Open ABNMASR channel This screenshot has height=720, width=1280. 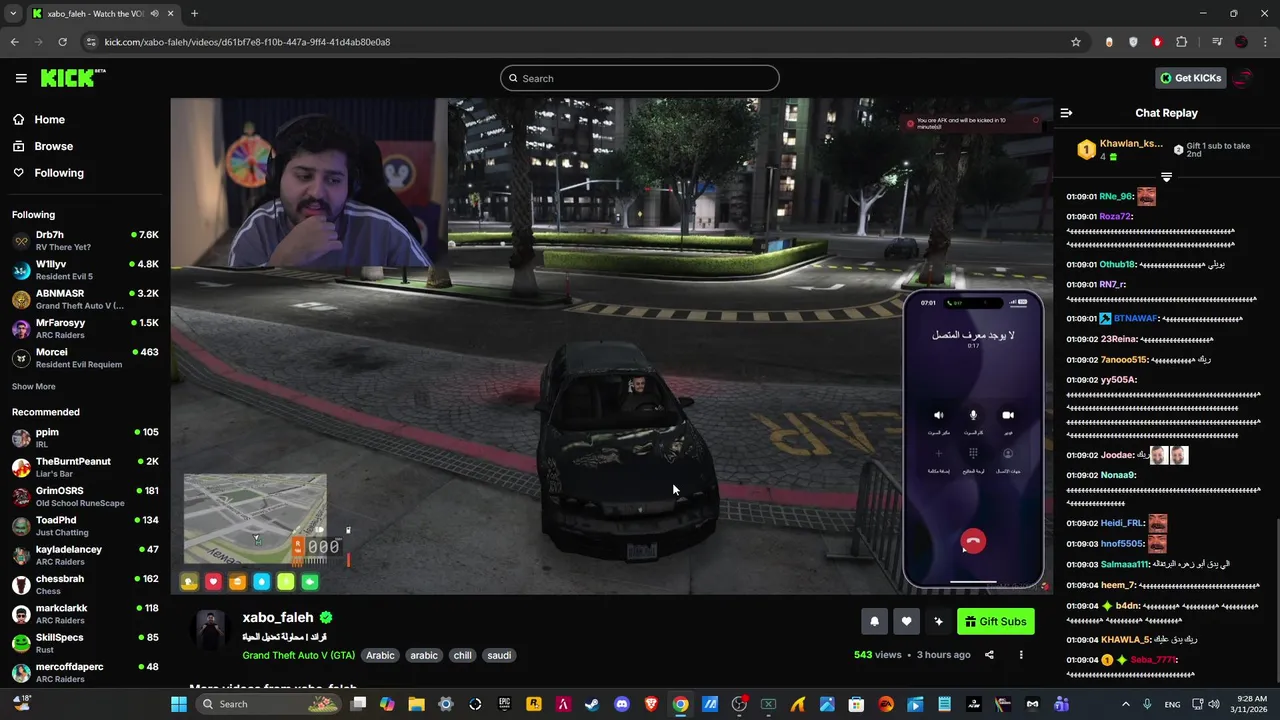(x=85, y=299)
